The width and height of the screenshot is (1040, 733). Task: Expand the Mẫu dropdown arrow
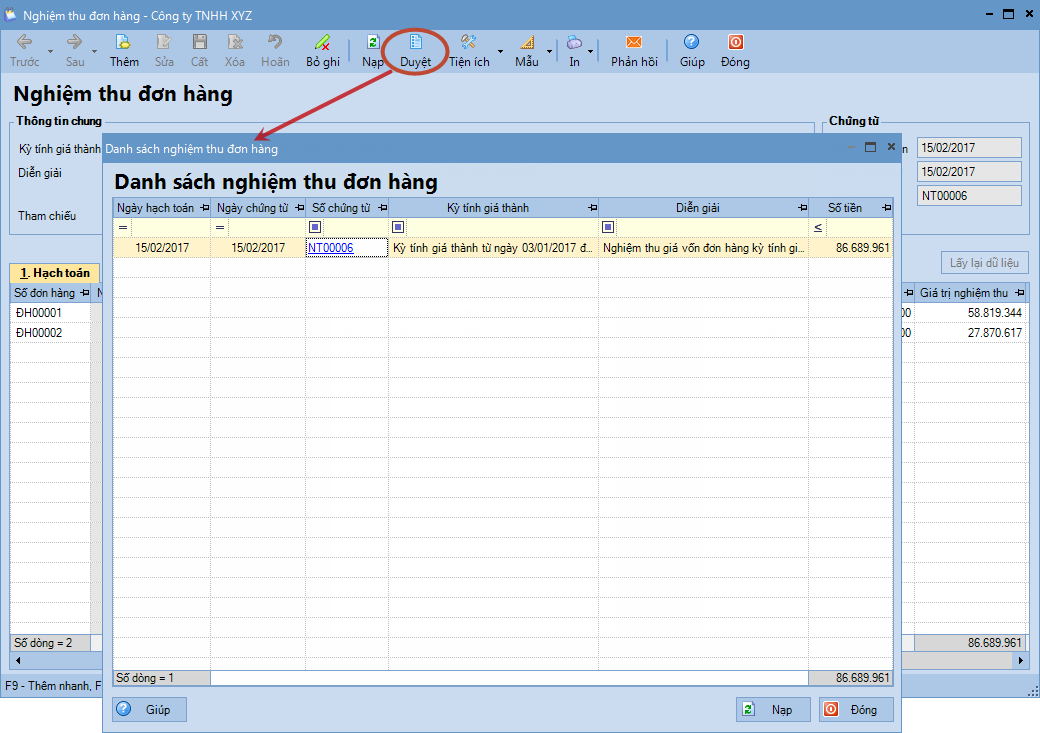point(548,51)
